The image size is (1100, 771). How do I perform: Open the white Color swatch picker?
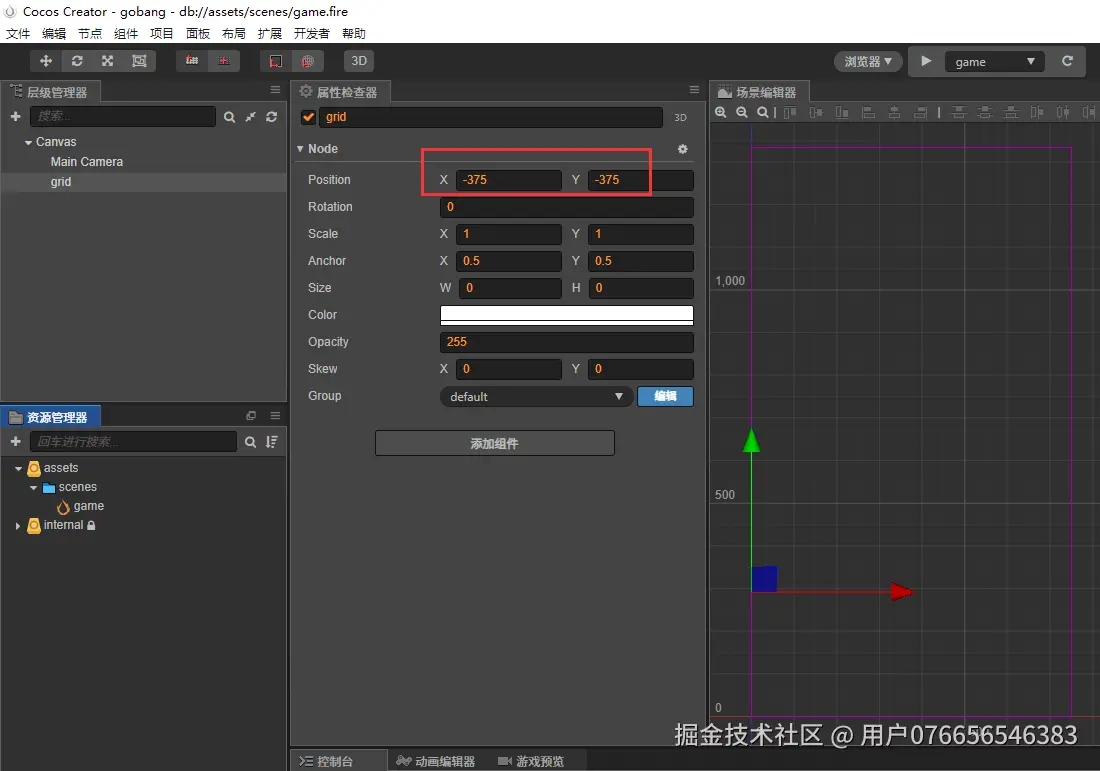(x=567, y=315)
